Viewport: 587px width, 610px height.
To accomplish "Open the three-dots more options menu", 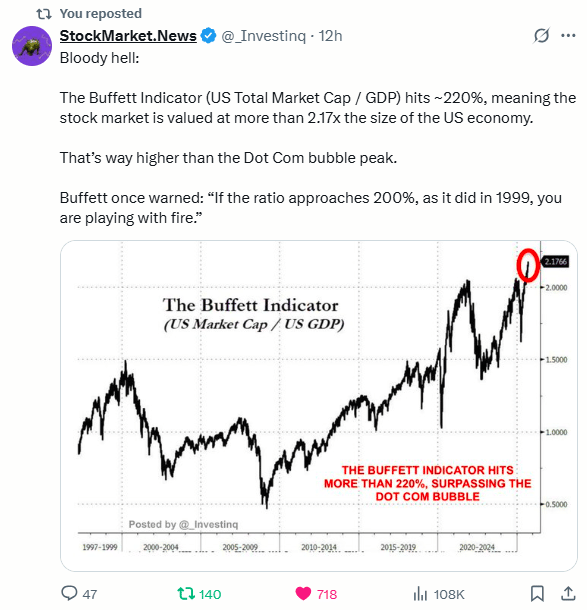I will pos(568,36).
